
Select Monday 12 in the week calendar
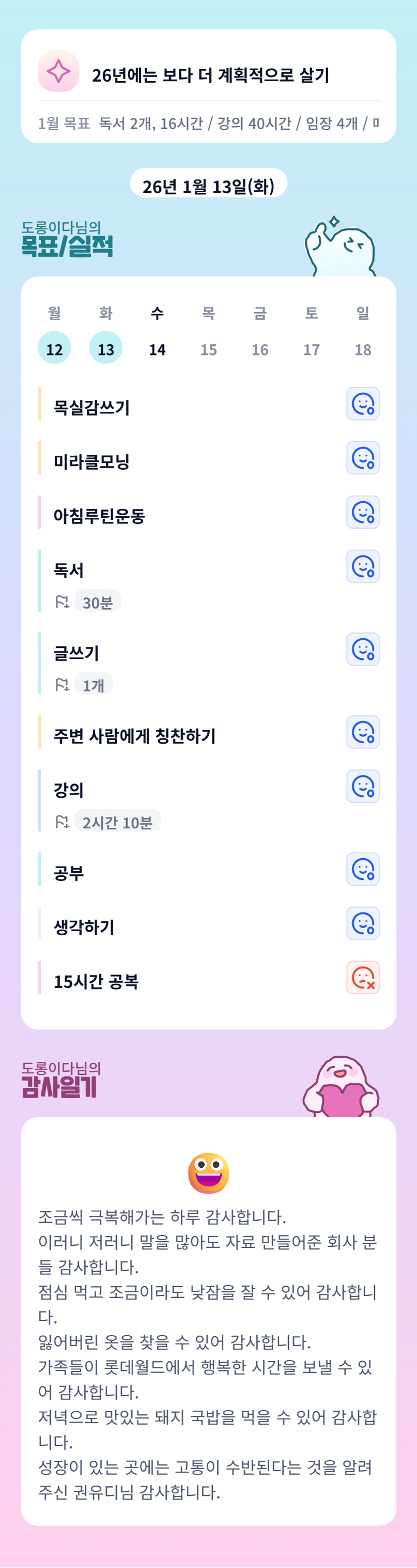pos(54,348)
